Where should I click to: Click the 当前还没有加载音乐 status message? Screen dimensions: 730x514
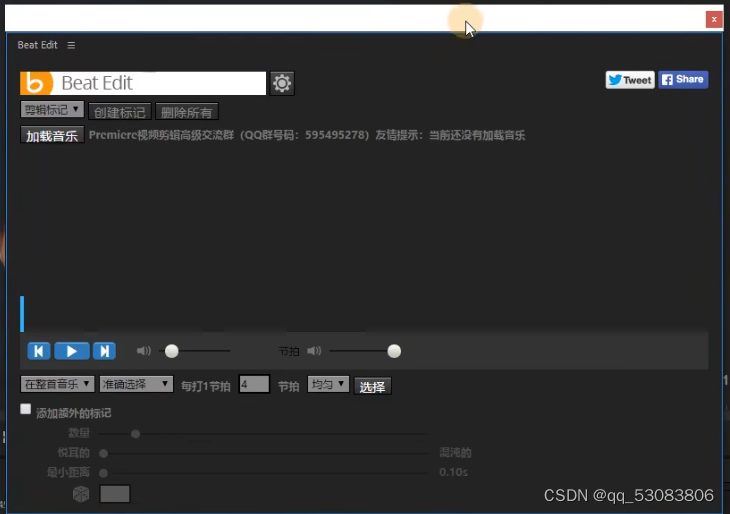(x=477, y=135)
